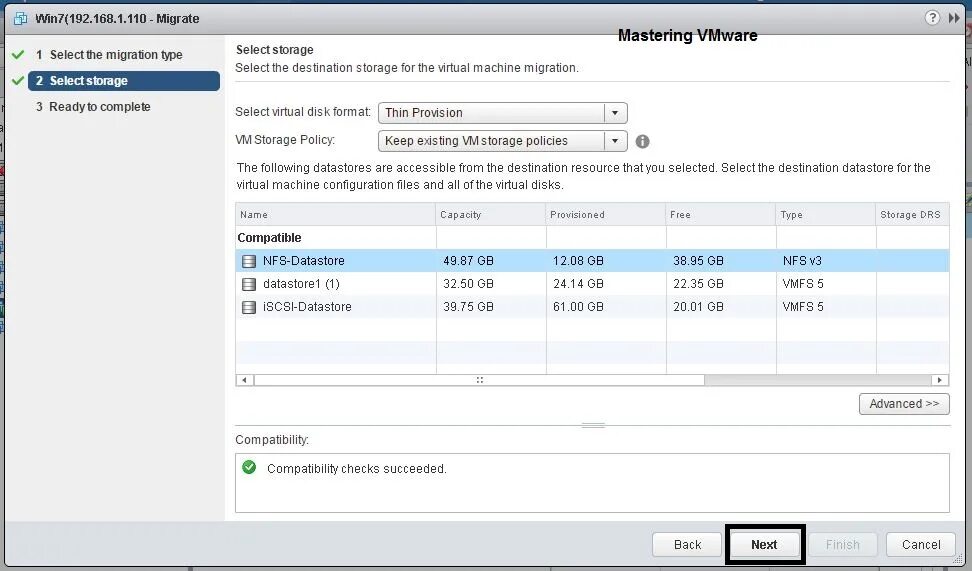Screen dimensions: 972x571
Task: Click the 49.87 GB capacity cell
Action: [x=468, y=261]
